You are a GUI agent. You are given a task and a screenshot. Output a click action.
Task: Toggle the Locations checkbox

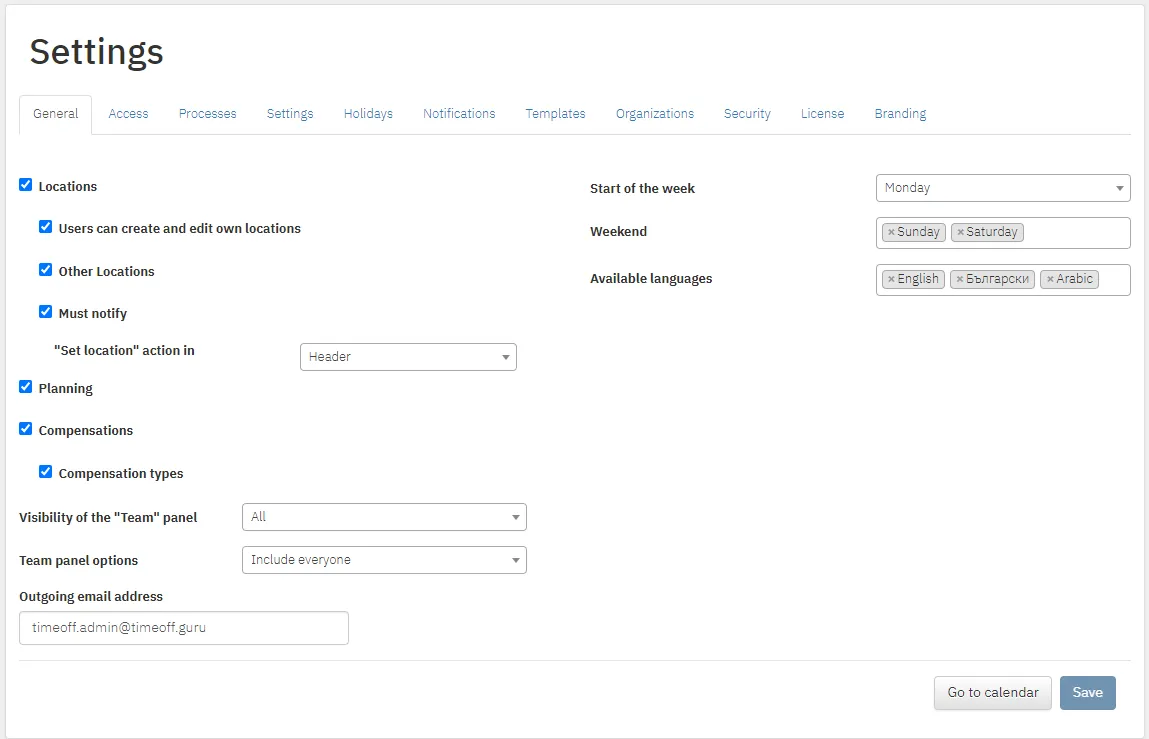point(26,185)
